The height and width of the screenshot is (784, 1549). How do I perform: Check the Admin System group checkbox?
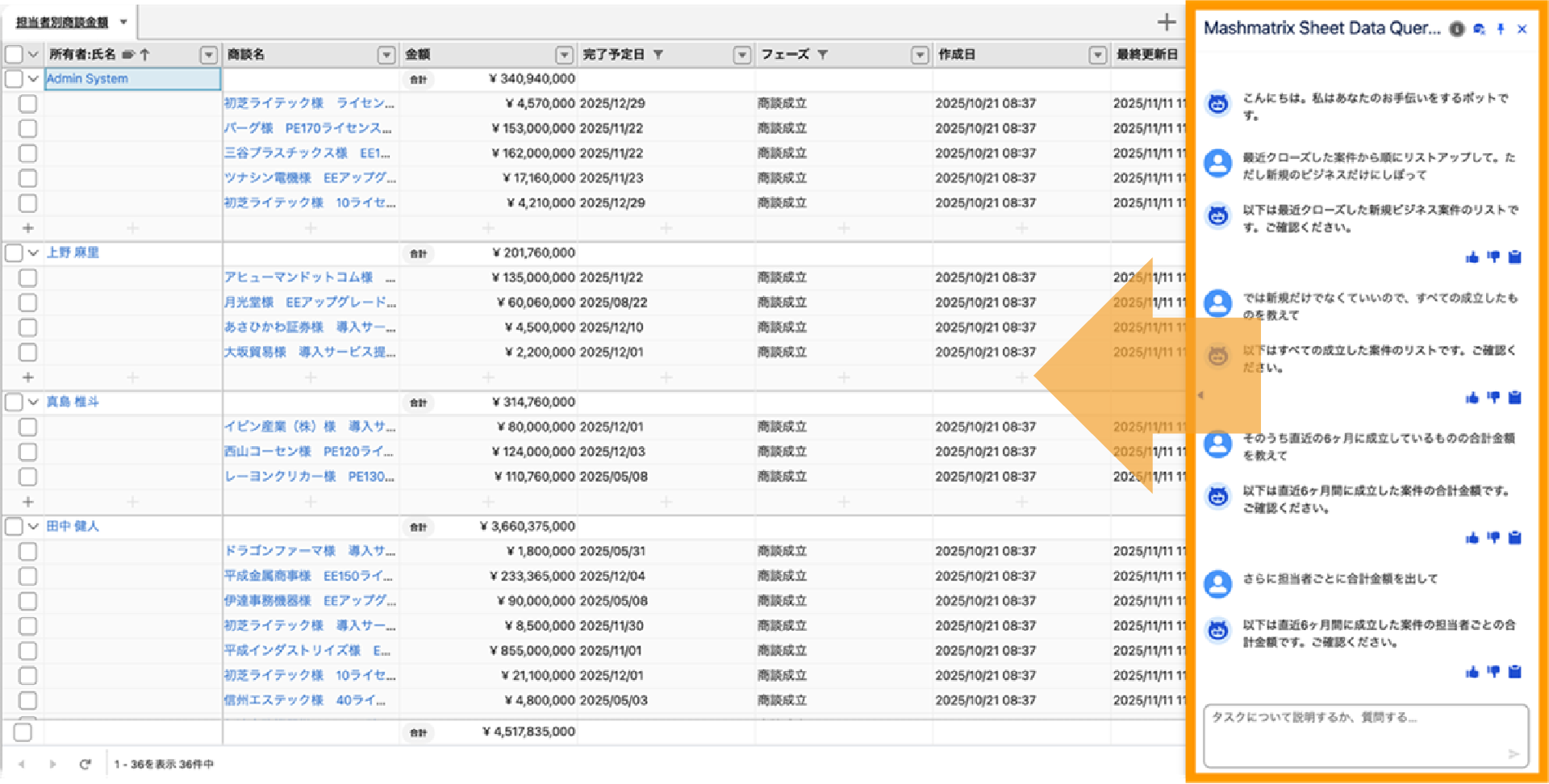click(x=14, y=79)
